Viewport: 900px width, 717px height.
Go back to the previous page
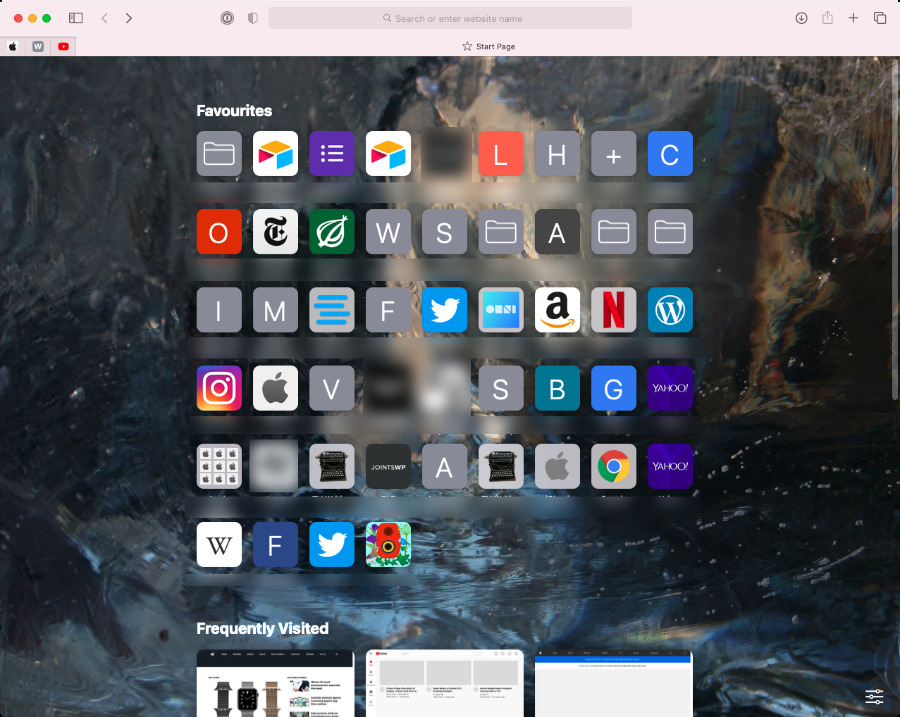(104, 18)
